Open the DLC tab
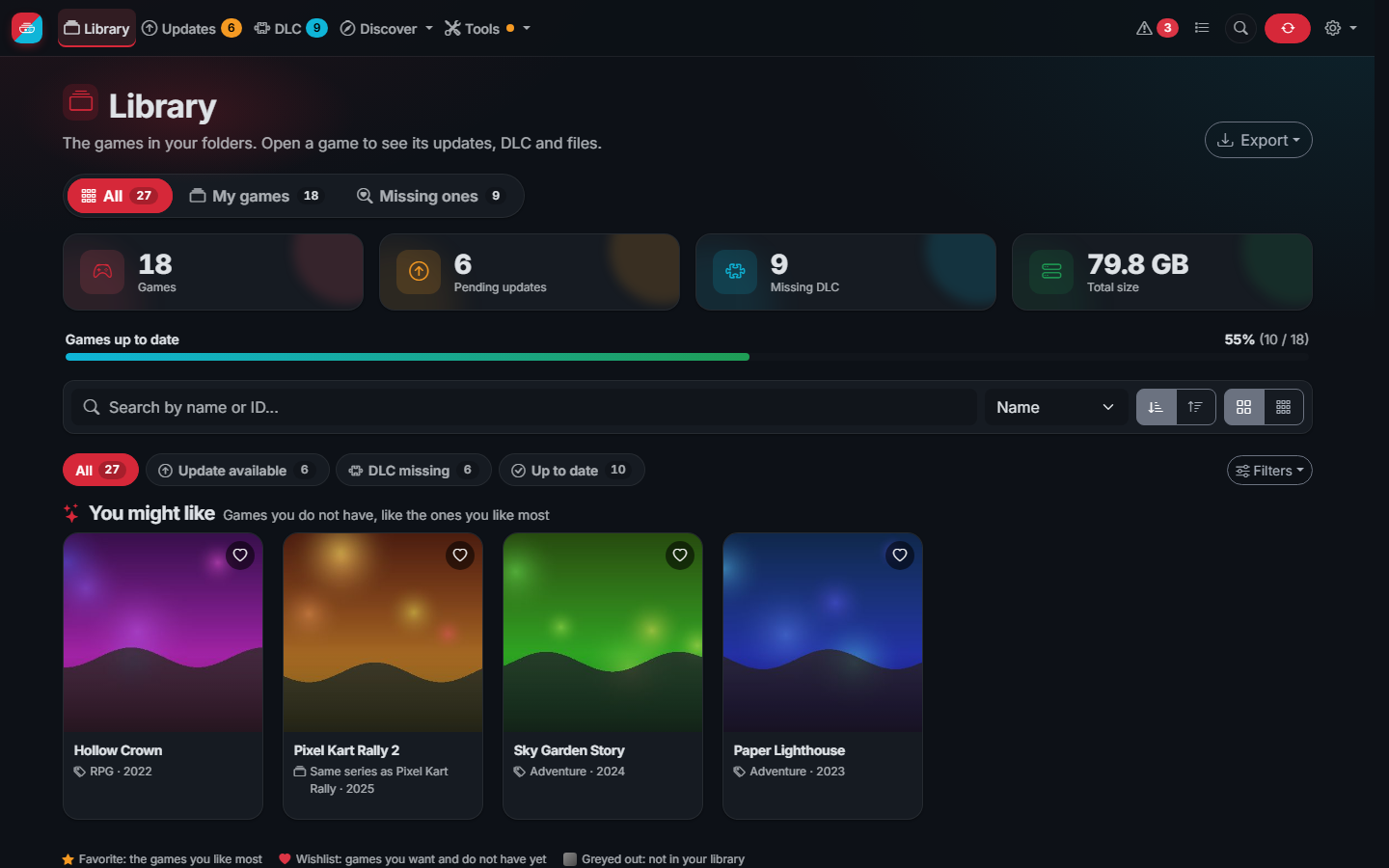 pos(290,28)
